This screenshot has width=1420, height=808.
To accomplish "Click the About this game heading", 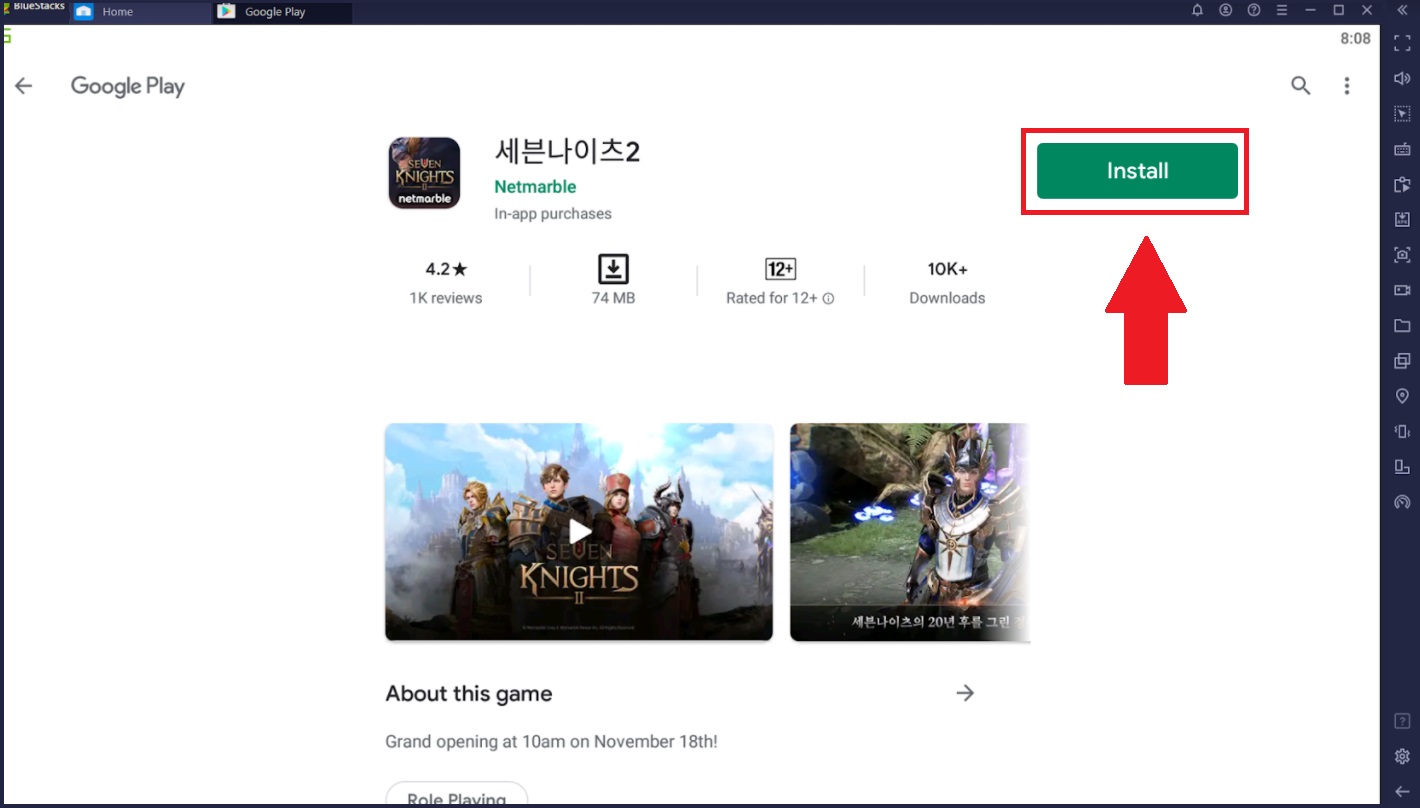I will (469, 694).
